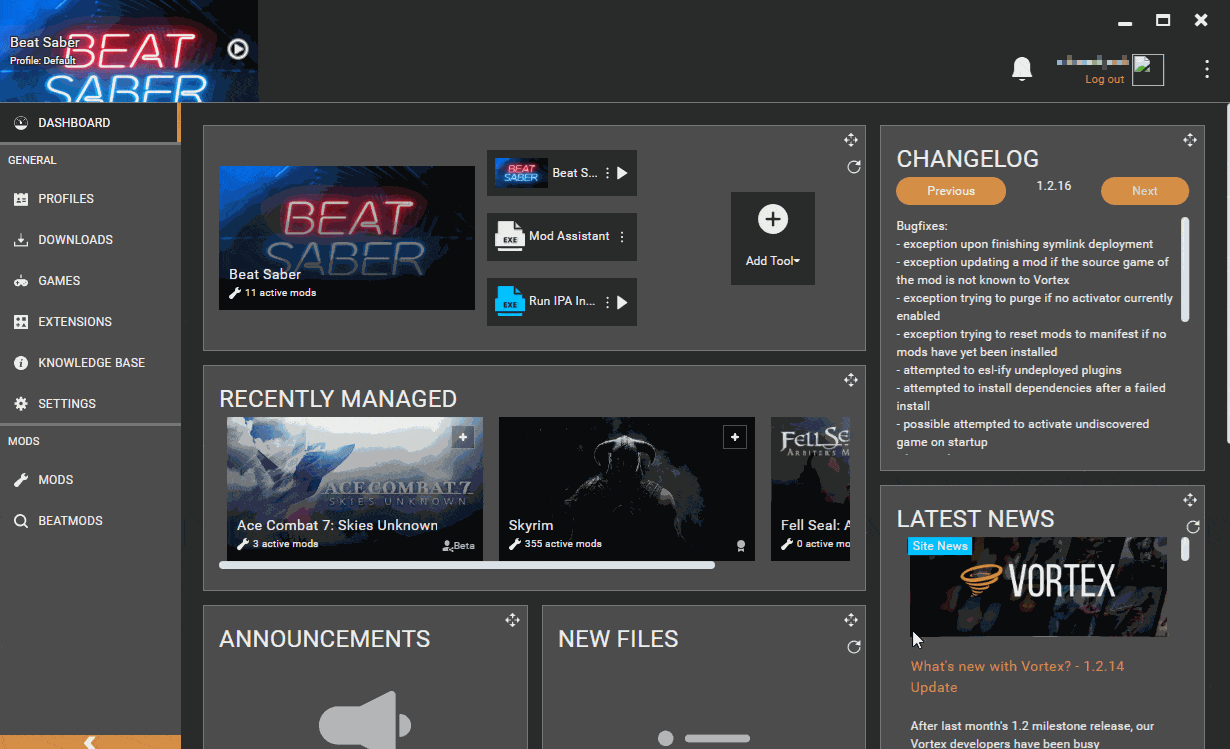This screenshot has height=749, width=1230.
Task: Click the Mods wrench icon
Action: (x=20, y=480)
